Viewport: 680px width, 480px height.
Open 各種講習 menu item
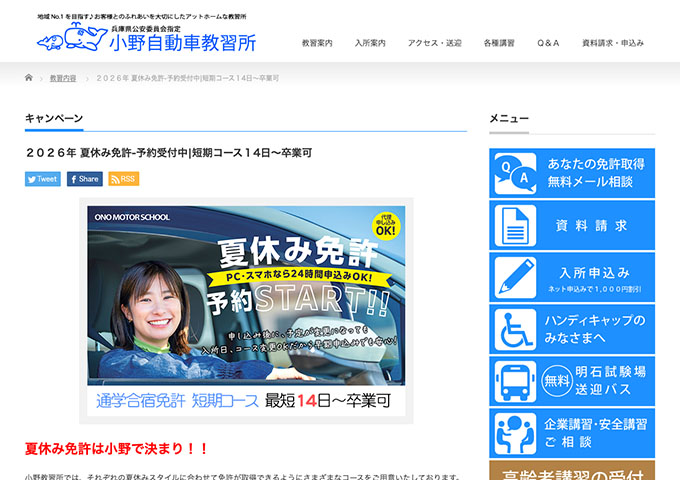tap(499, 43)
